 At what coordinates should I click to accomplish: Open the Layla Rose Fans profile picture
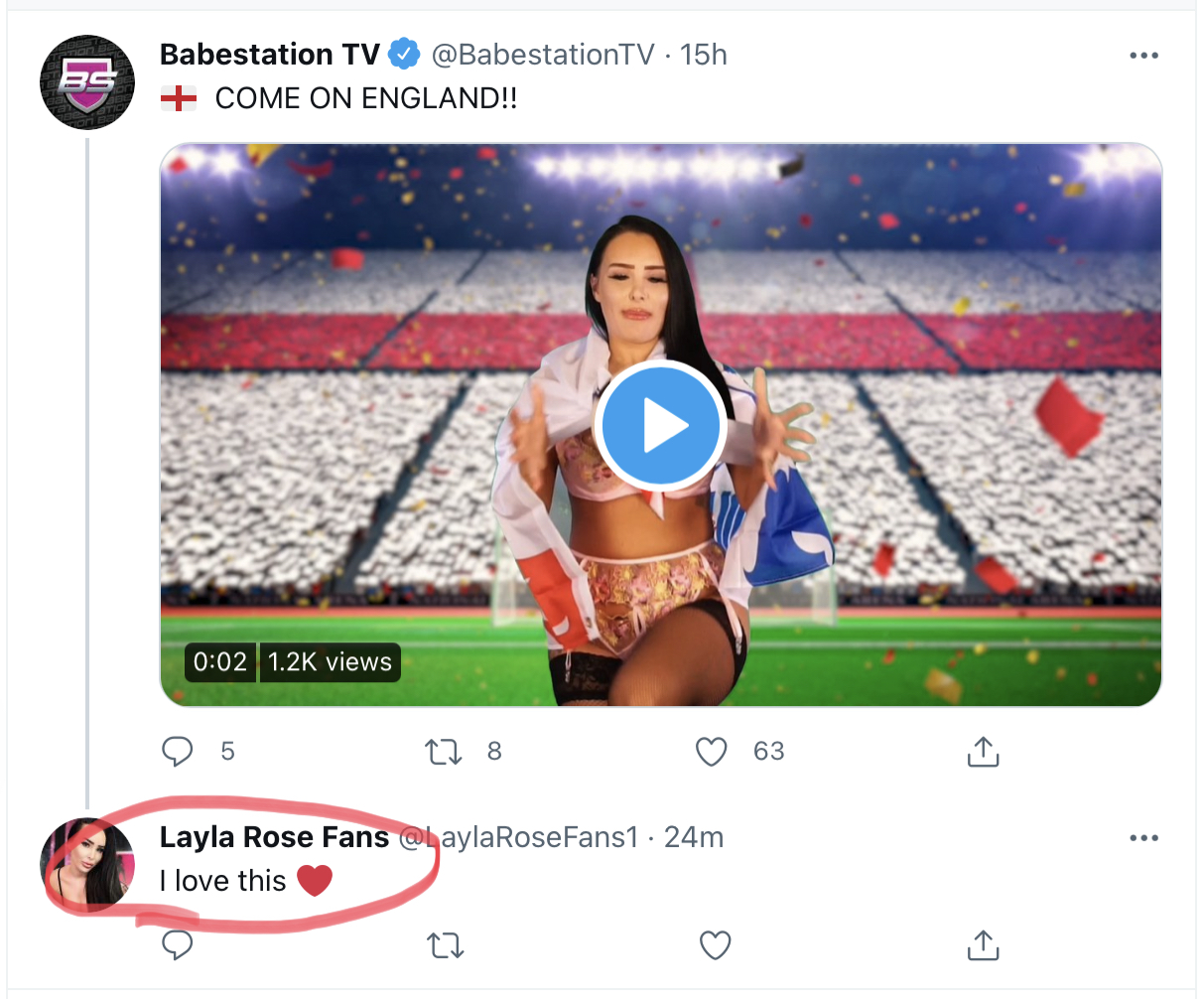pos(87,864)
